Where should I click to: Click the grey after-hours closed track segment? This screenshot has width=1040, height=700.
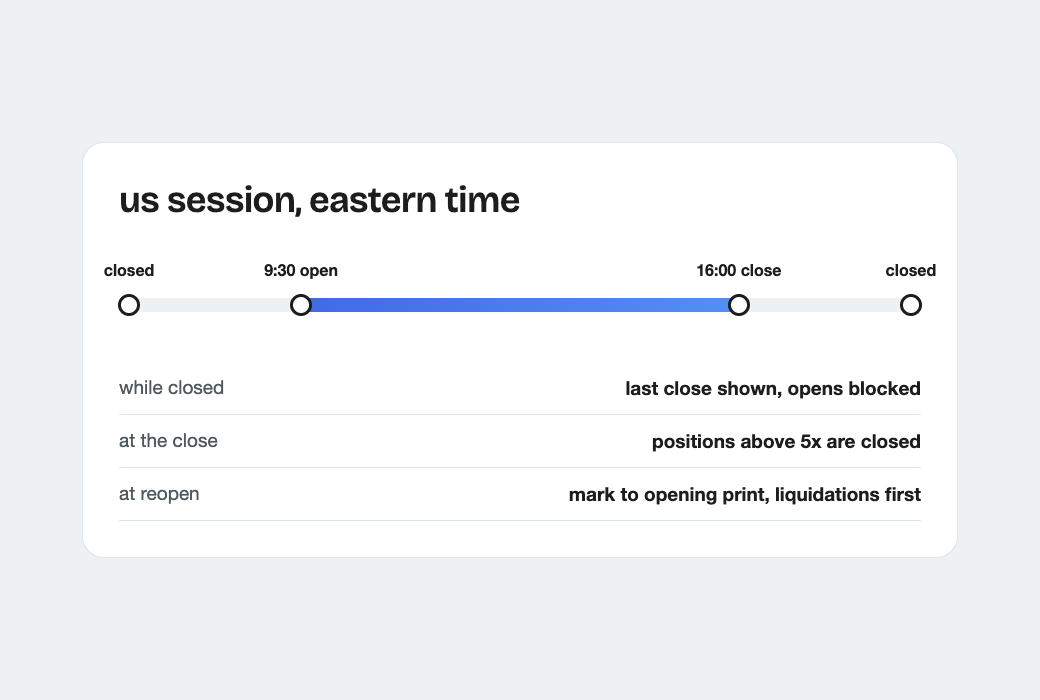point(824,305)
